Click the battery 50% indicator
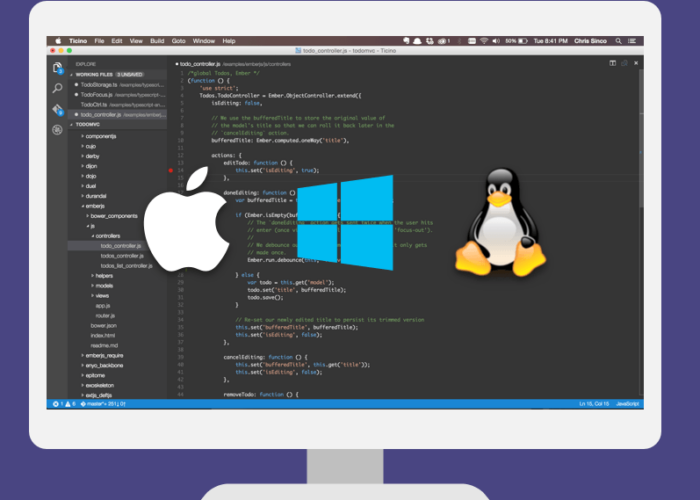The width and height of the screenshot is (700, 500). tap(517, 41)
